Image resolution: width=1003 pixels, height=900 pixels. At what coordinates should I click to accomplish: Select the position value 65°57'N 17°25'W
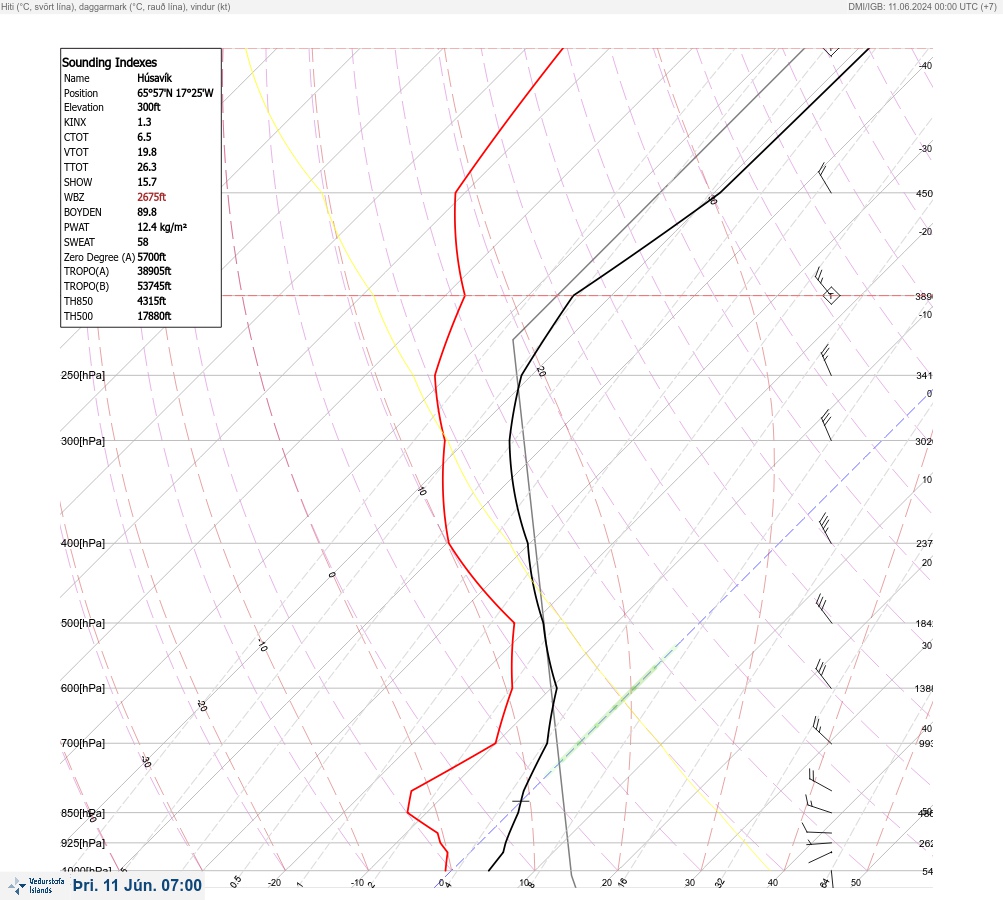coord(175,93)
